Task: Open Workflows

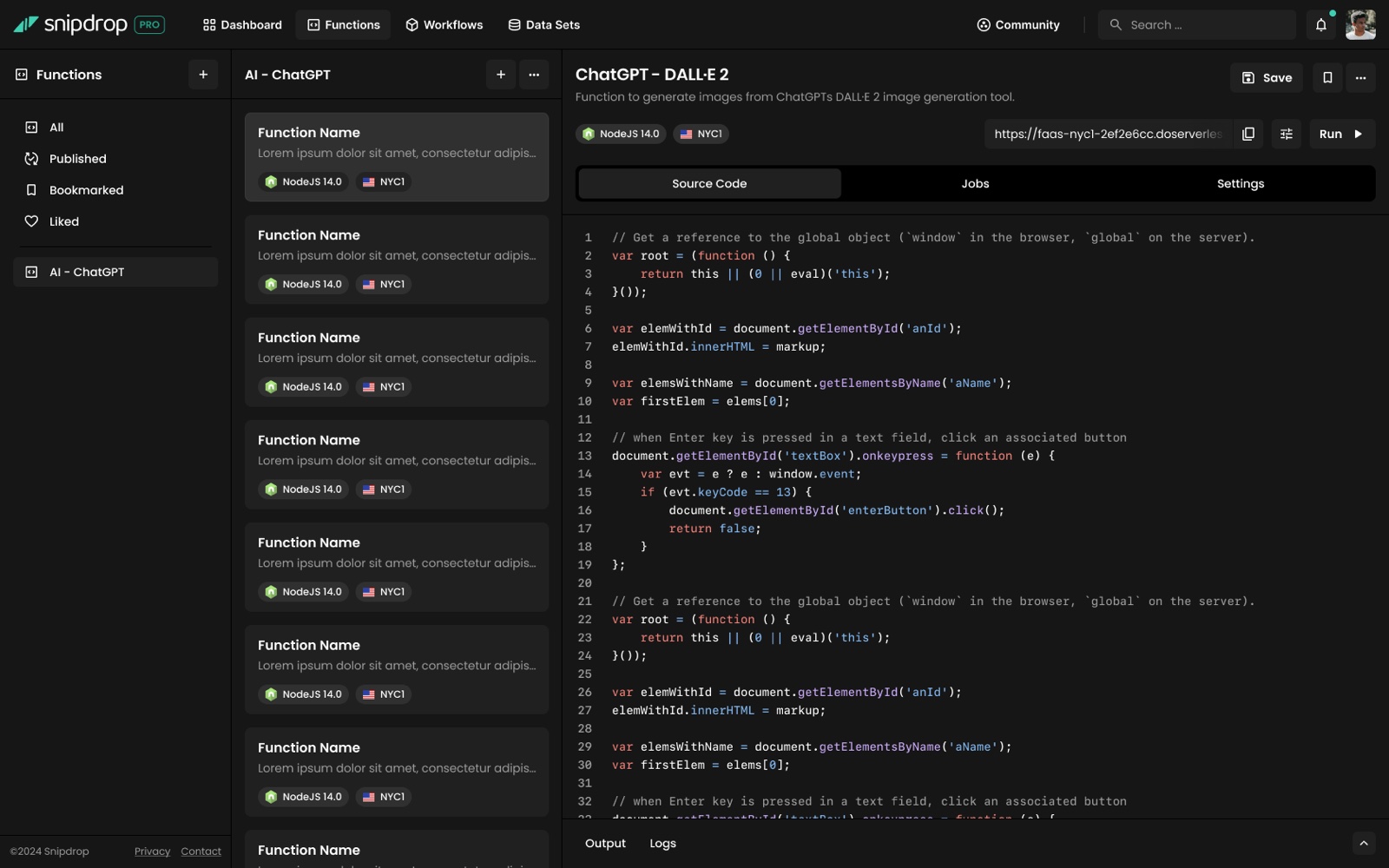Action: coord(444,25)
